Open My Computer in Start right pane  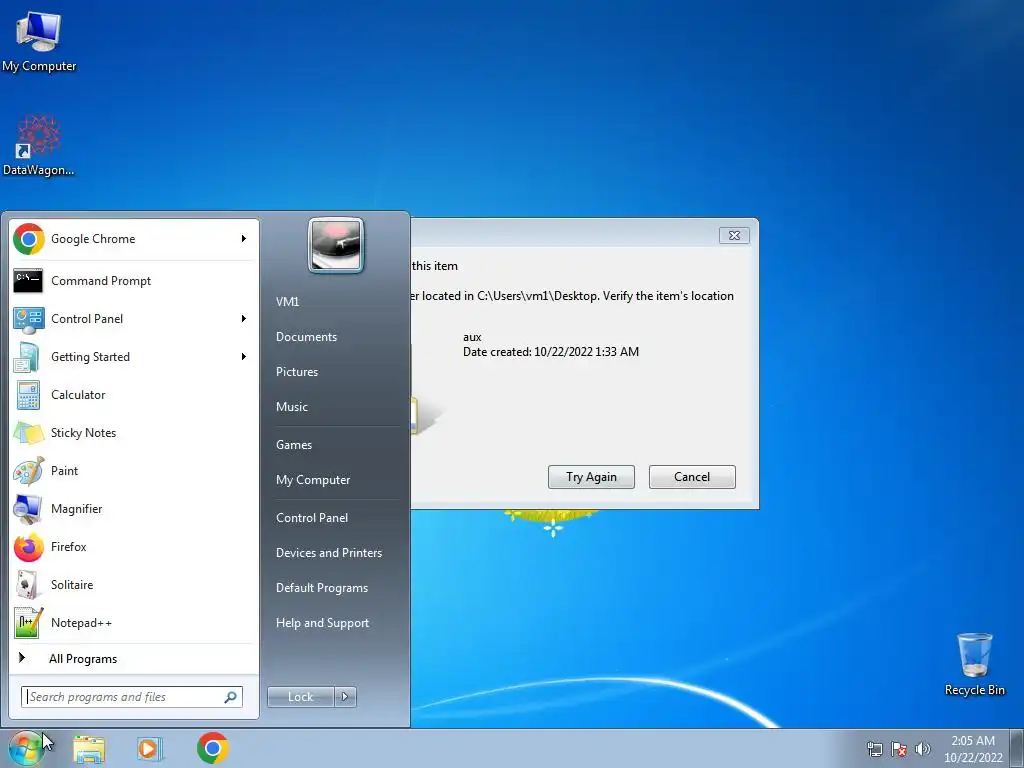click(x=313, y=480)
